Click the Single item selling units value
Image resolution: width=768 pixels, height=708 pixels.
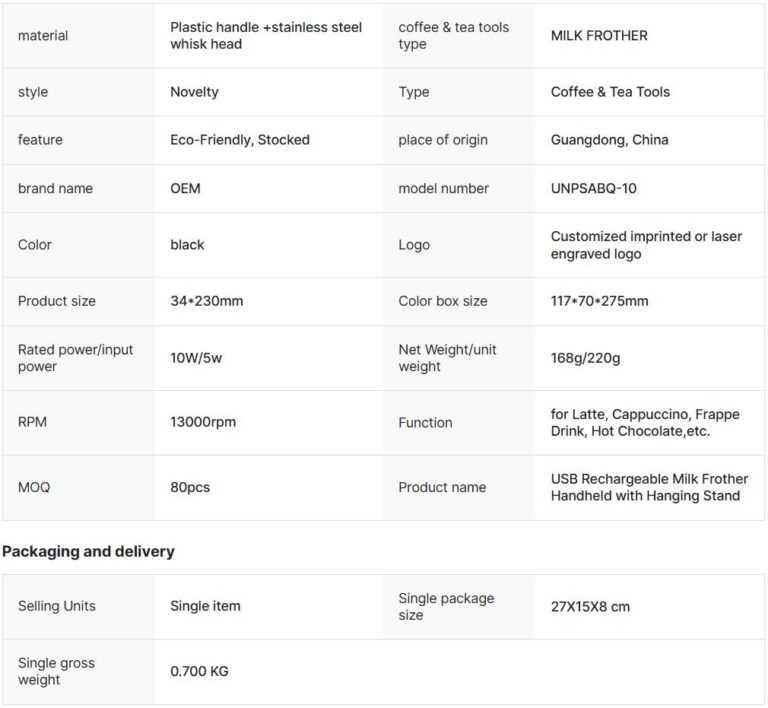(x=205, y=606)
